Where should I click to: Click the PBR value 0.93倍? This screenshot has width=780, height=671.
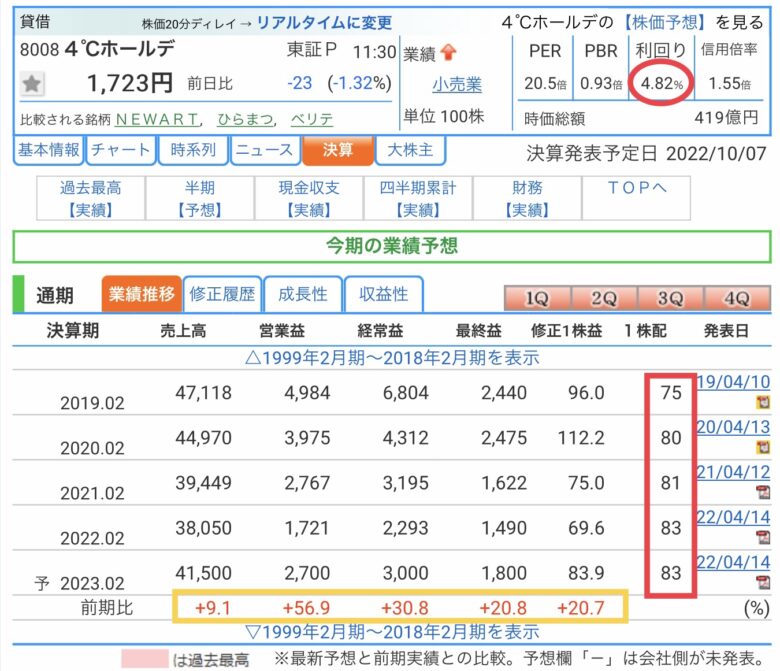601,84
